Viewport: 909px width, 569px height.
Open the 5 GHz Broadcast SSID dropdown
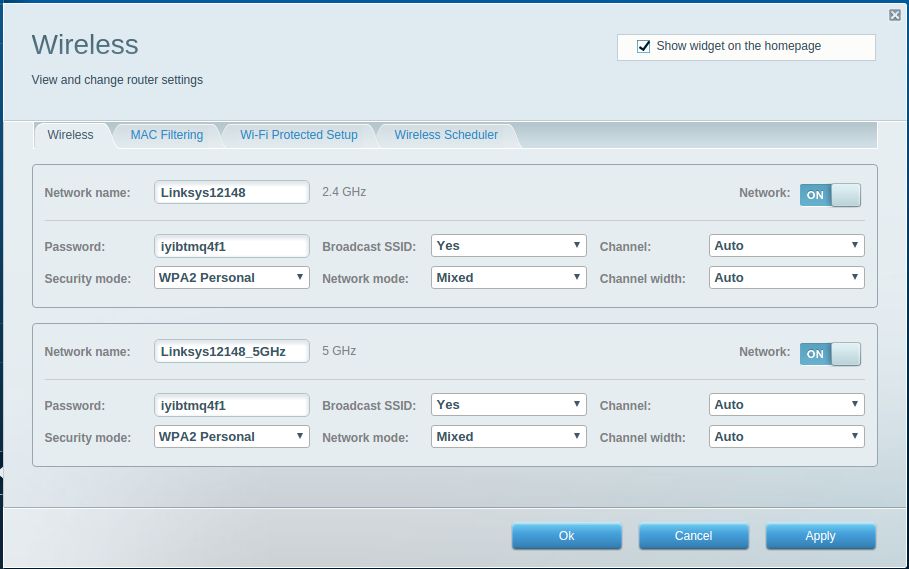tap(508, 404)
